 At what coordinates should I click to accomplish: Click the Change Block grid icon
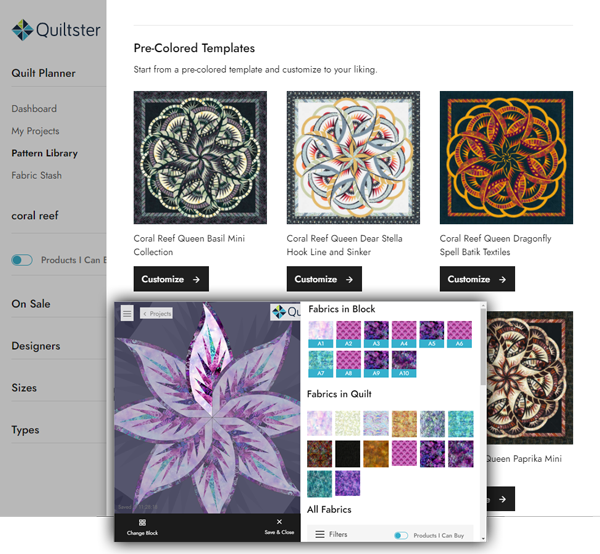click(142, 522)
